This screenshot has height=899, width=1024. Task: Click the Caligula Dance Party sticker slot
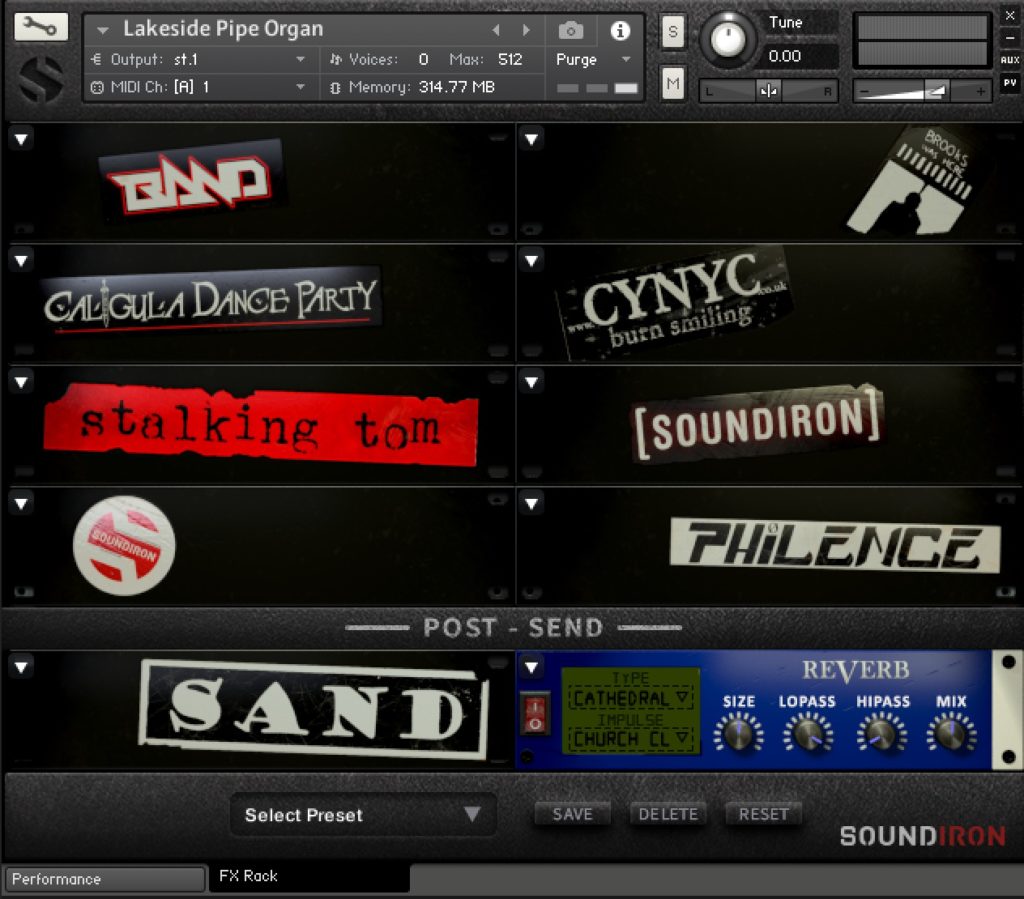(210, 301)
